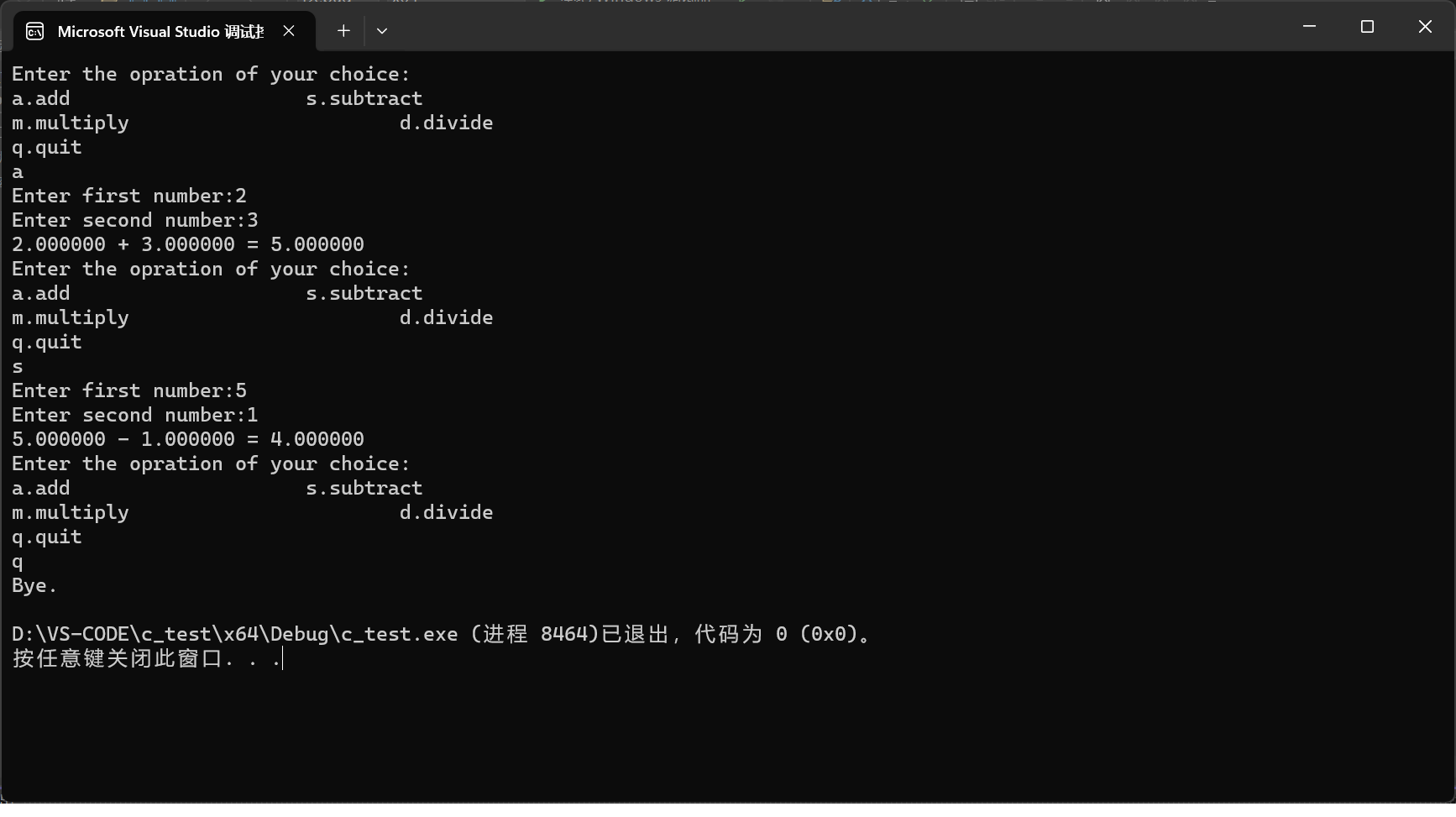Close the Microsoft Visual Studio debug tab
The width and height of the screenshot is (1456, 817).
coord(289,31)
